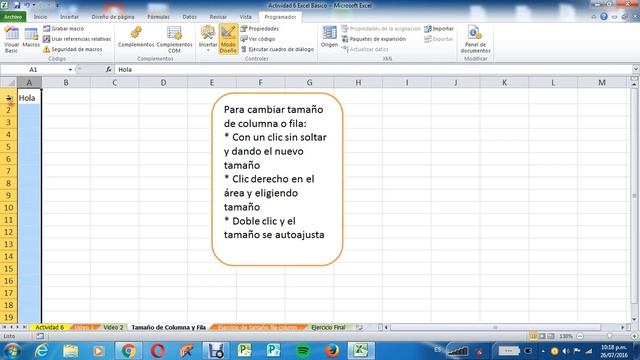Click Ver código
640x360 pixels.
(x=258, y=39)
